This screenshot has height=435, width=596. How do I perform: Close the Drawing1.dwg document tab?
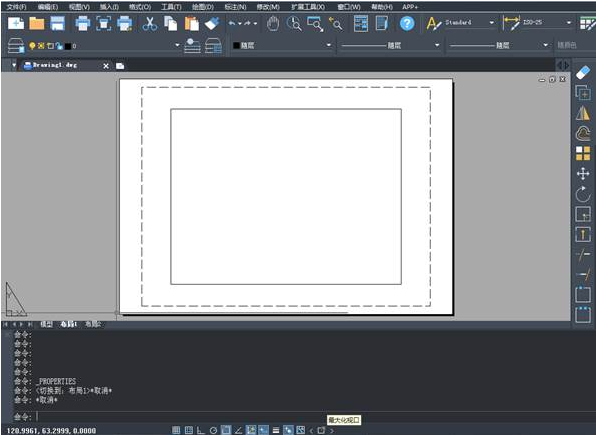tap(106, 66)
